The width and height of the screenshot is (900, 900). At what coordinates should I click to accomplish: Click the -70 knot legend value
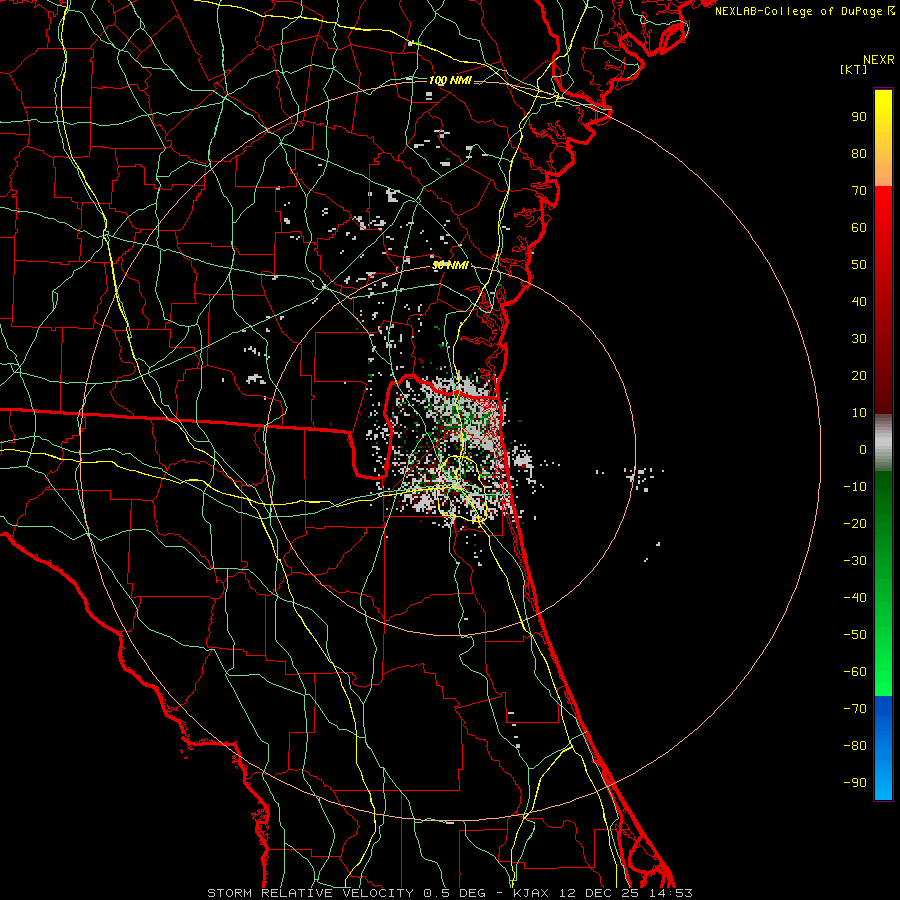(855, 708)
